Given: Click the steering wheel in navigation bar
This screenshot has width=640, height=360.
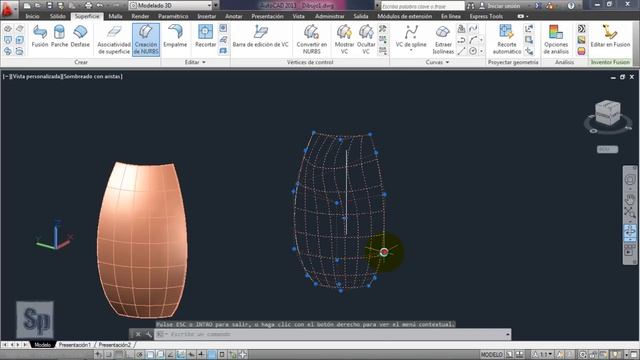Looking at the screenshot, I should [x=630, y=180].
